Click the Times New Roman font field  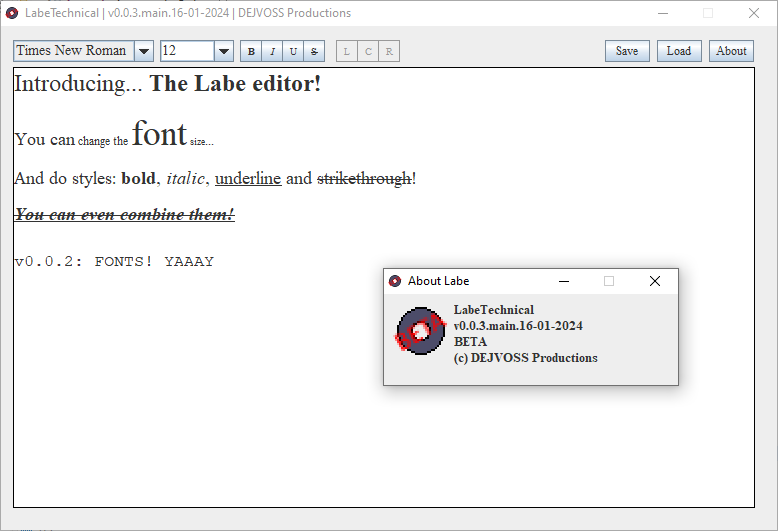pos(72,51)
